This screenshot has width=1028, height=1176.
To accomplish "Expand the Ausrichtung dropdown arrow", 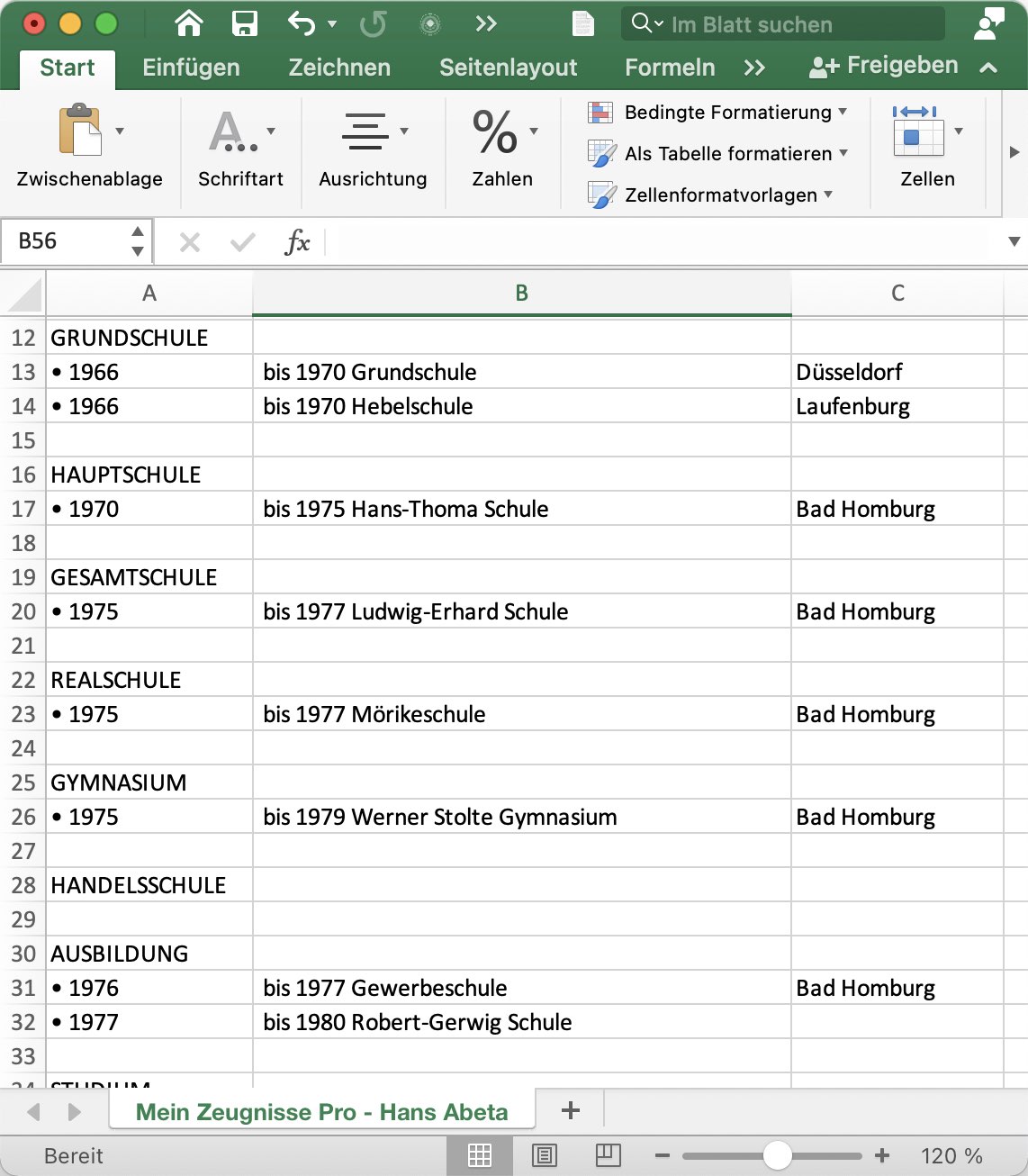I will pyautogui.click(x=404, y=131).
